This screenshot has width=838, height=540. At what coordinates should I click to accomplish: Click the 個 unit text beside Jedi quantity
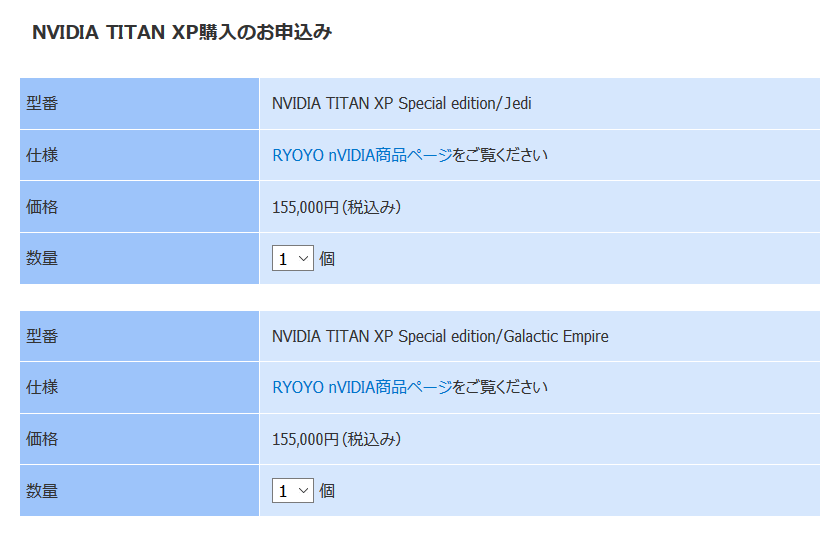(x=327, y=259)
